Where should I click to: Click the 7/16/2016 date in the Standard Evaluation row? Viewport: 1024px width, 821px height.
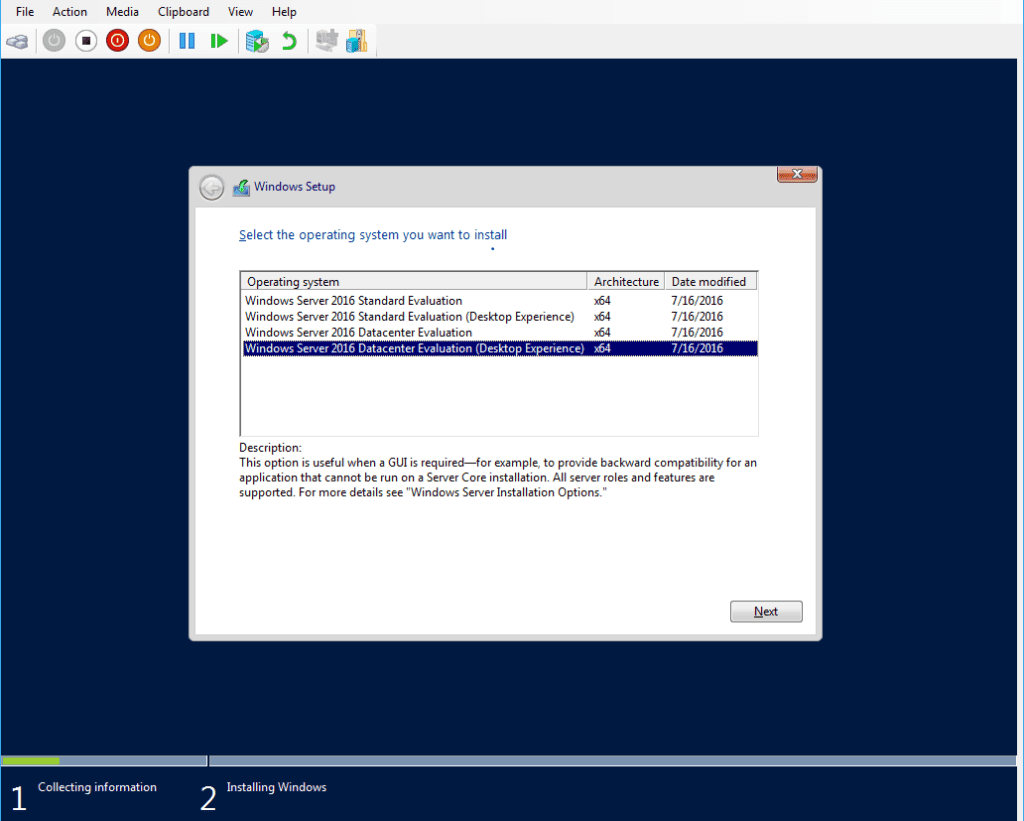[x=697, y=300]
